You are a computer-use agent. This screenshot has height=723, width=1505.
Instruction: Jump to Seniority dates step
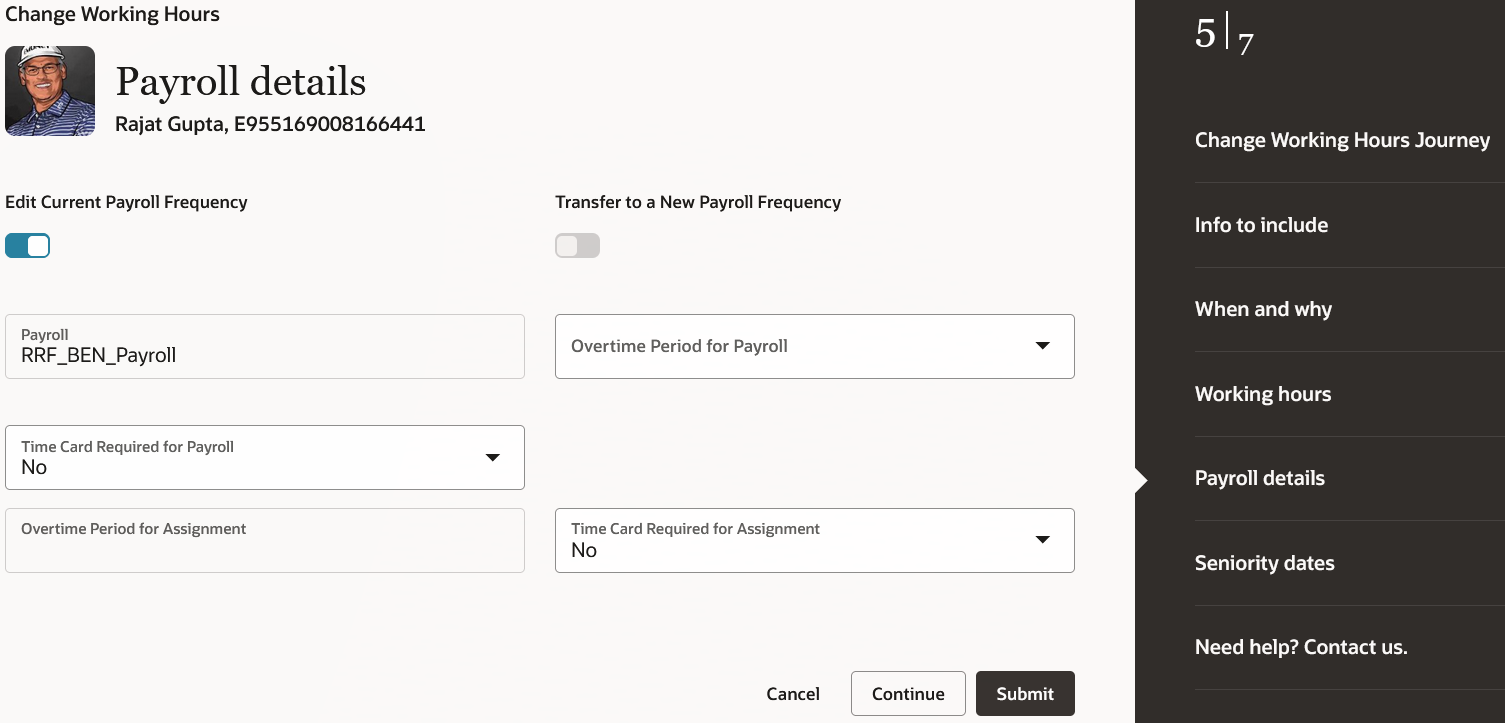(1265, 563)
